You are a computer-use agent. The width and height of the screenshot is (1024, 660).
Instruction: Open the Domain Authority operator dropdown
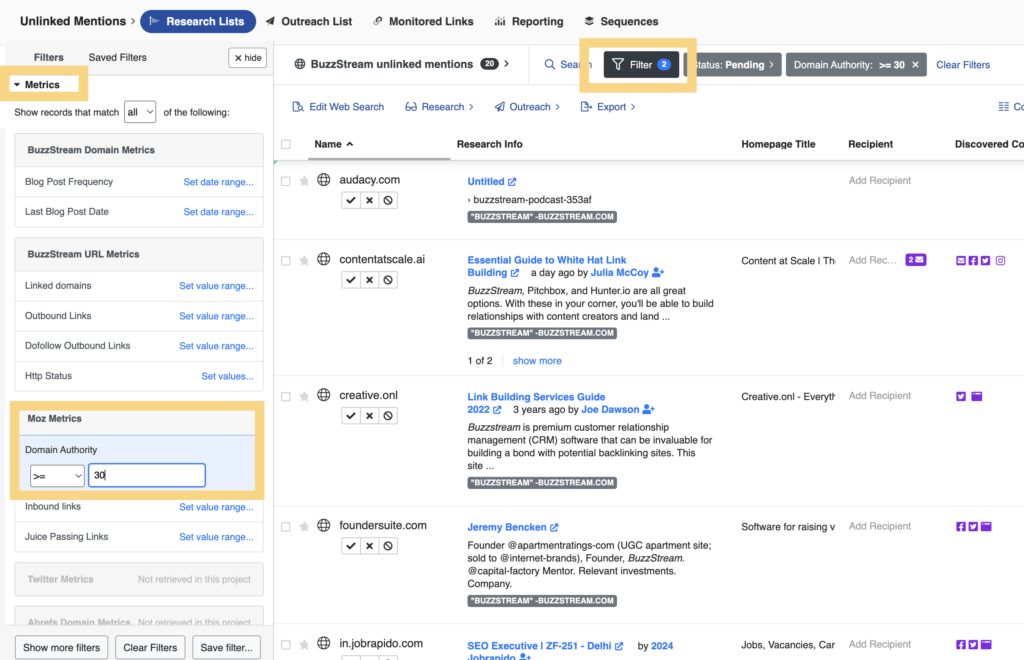57,476
